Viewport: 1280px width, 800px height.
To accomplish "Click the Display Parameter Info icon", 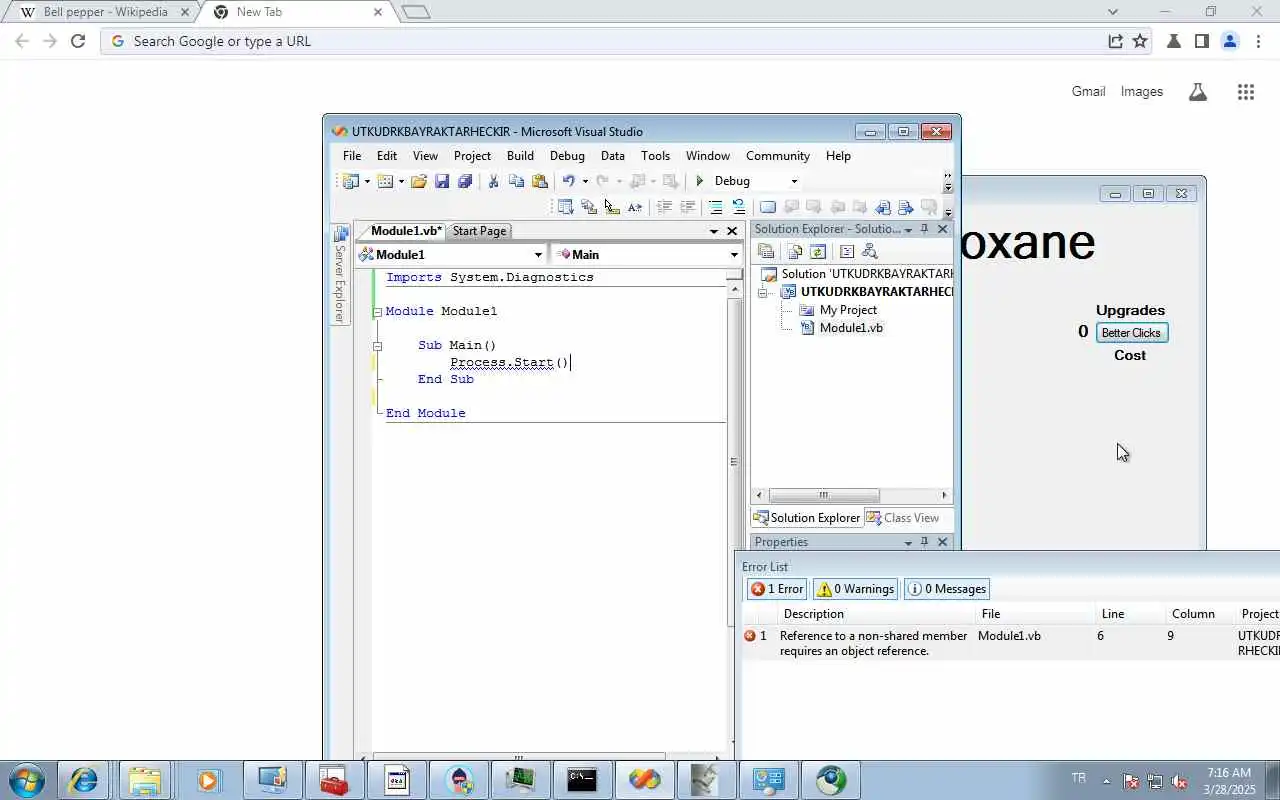I will coord(589,207).
